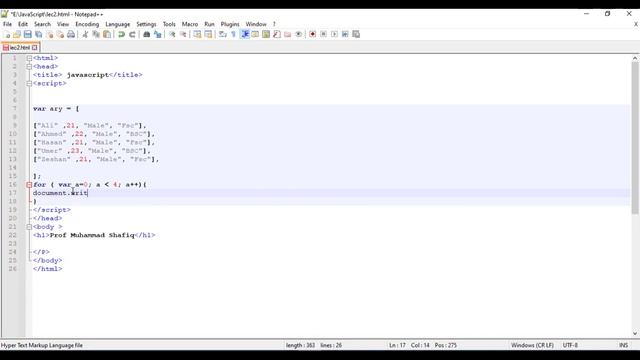Open the Tools menu

[x=169, y=24]
